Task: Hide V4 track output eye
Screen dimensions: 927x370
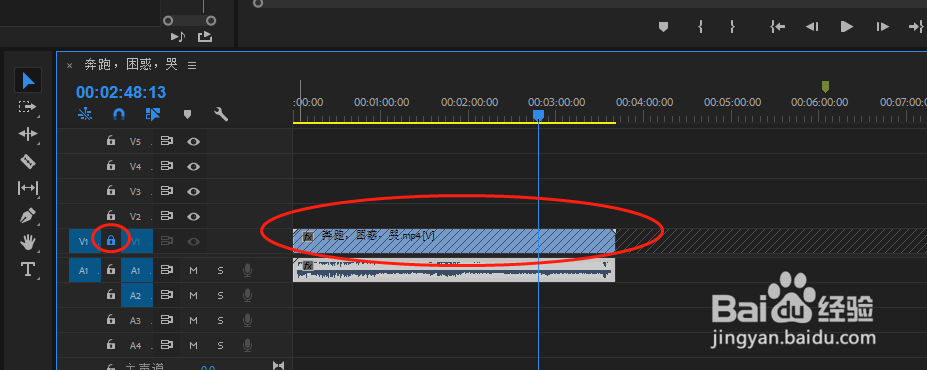Action: coord(193,167)
